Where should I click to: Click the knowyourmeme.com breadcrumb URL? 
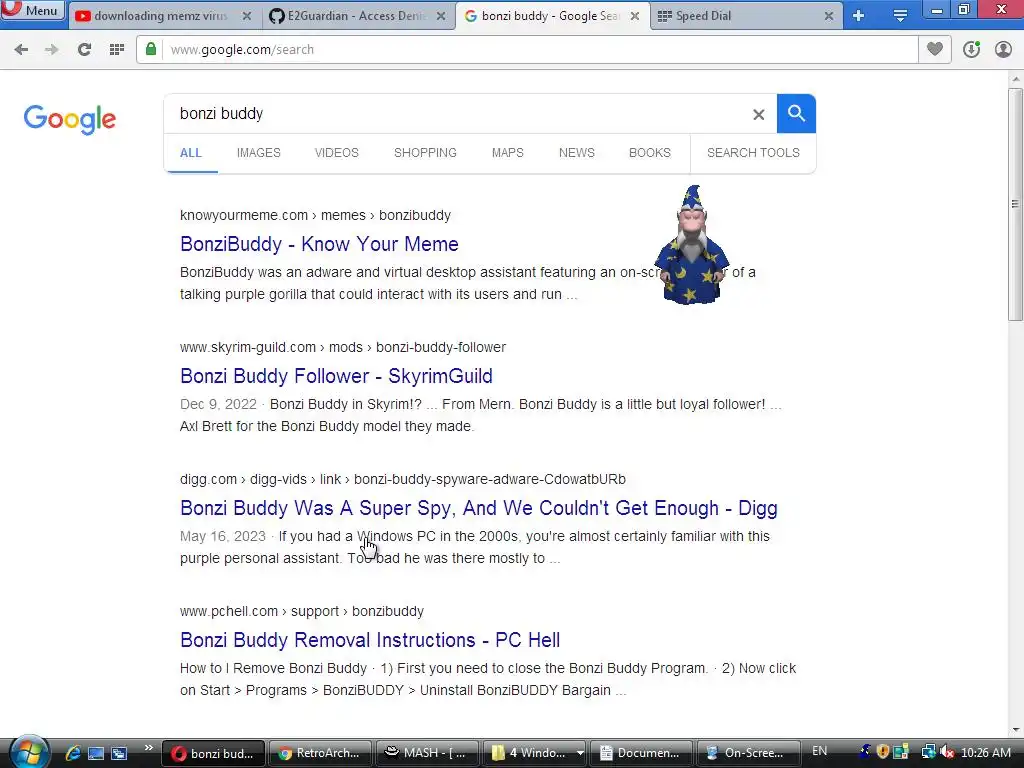(315, 216)
